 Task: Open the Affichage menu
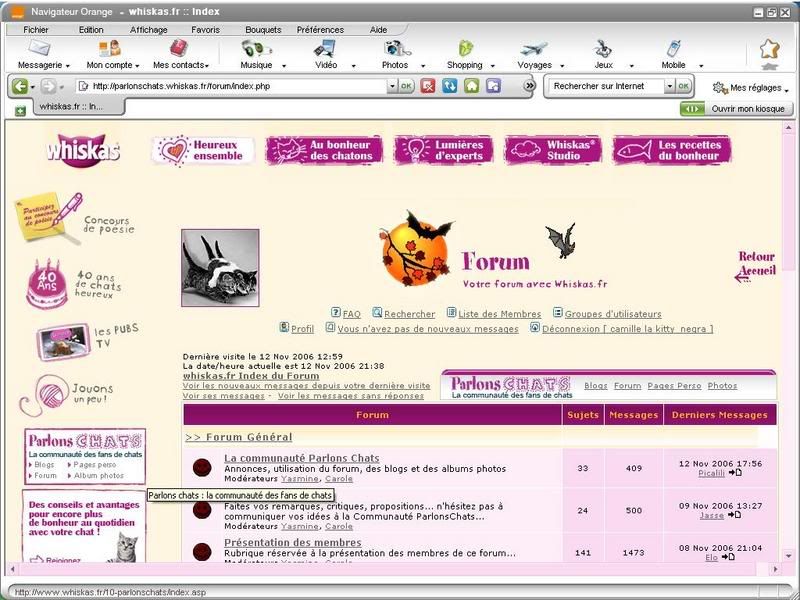[x=148, y=30]
